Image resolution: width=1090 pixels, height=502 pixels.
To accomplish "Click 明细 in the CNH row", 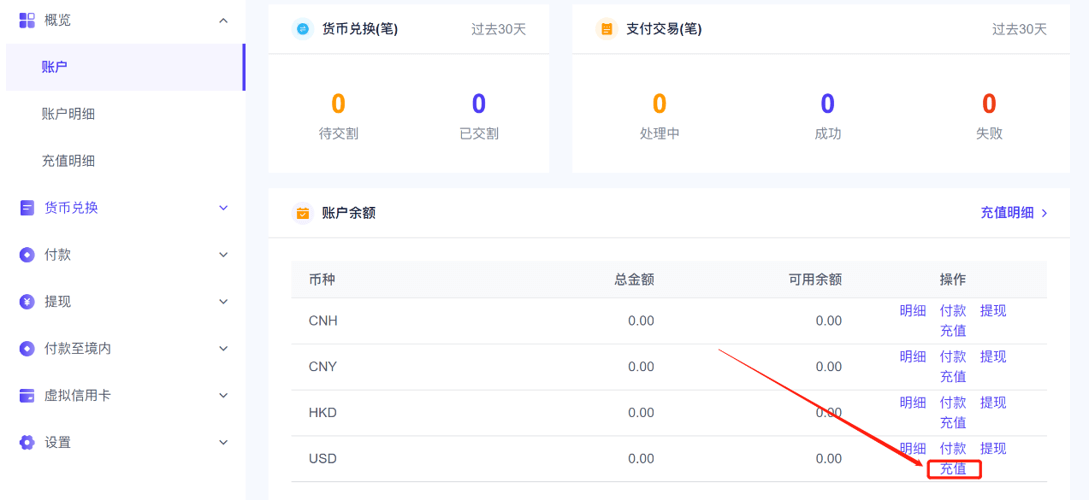I will [913, 311].
